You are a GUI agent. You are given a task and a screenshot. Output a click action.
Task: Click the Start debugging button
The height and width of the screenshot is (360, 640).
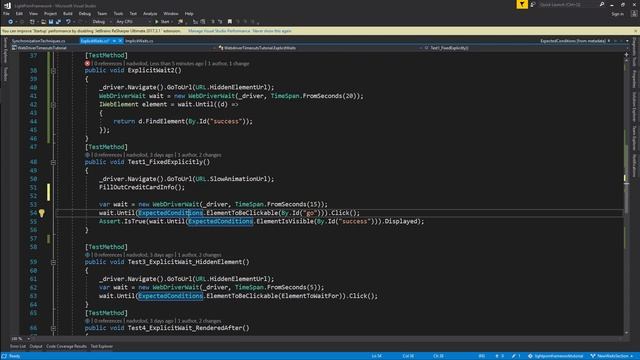pyautogui.click(x=162, y=22)
